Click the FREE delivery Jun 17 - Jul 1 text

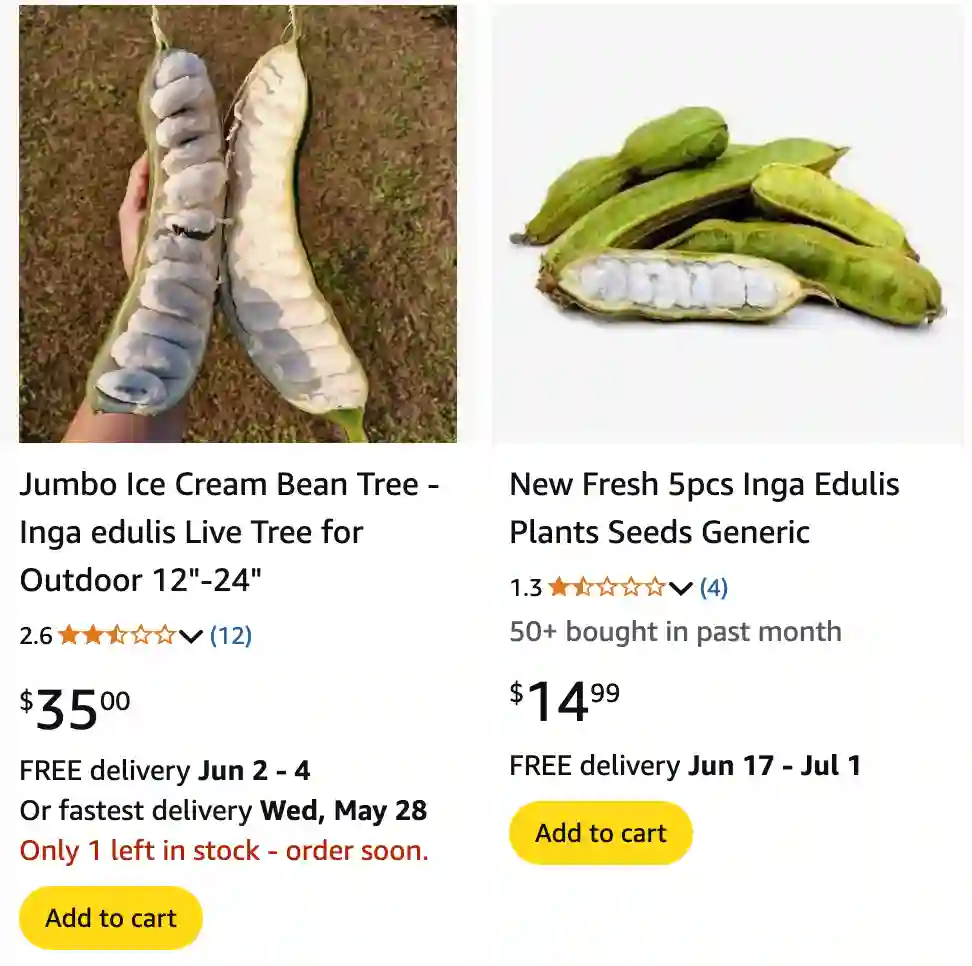coord(685,766)
